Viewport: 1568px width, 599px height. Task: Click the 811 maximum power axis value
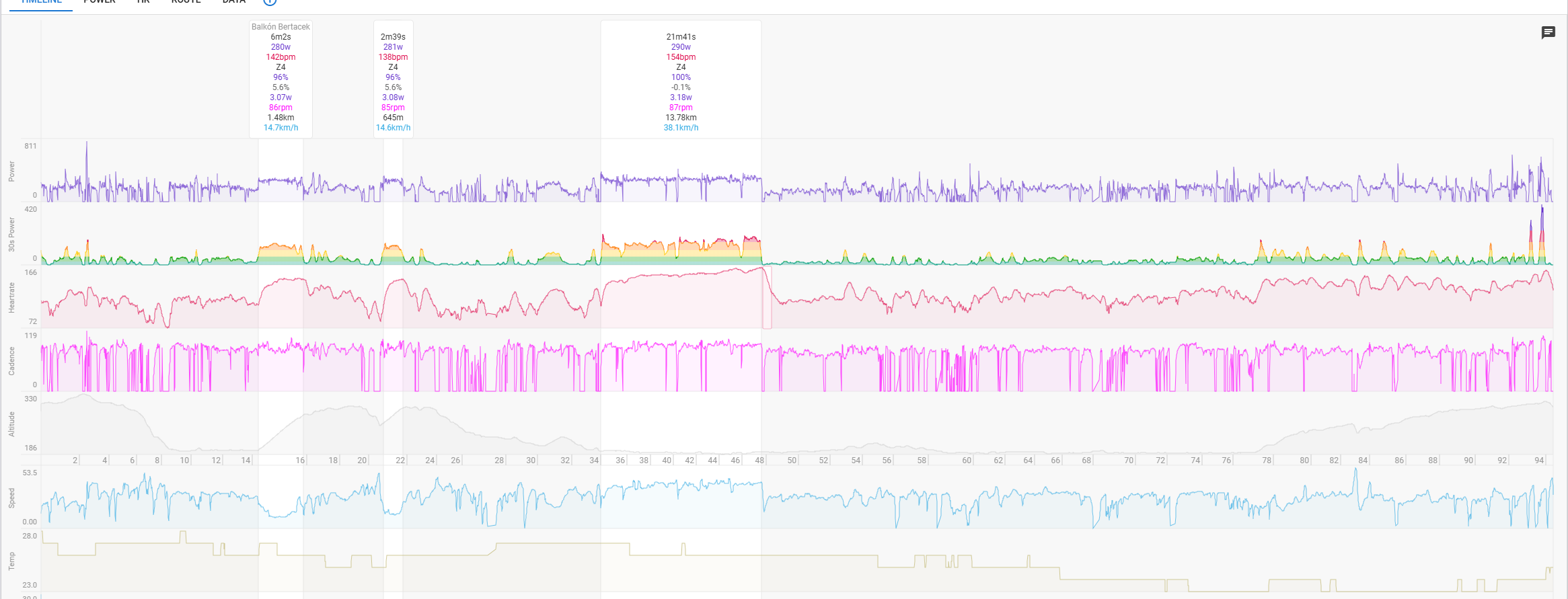(30, 146)
